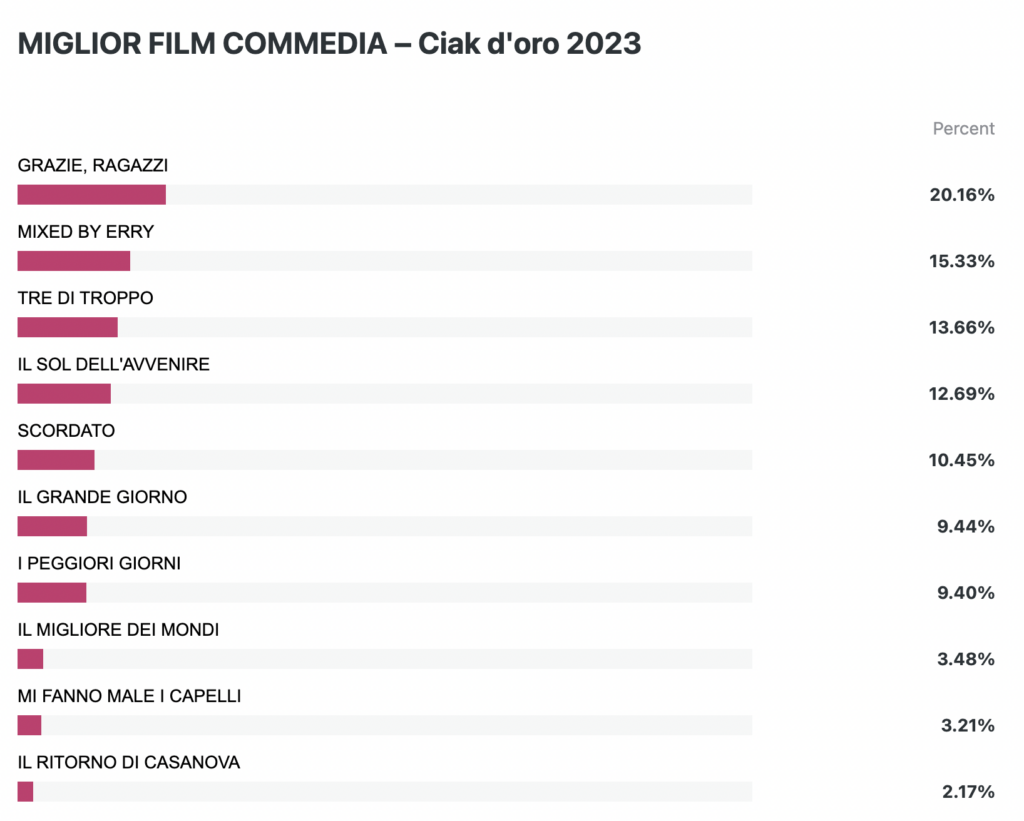
Task: Click the 15.33% percentage value
Action: pyautogui.click(x=962, y=261)
